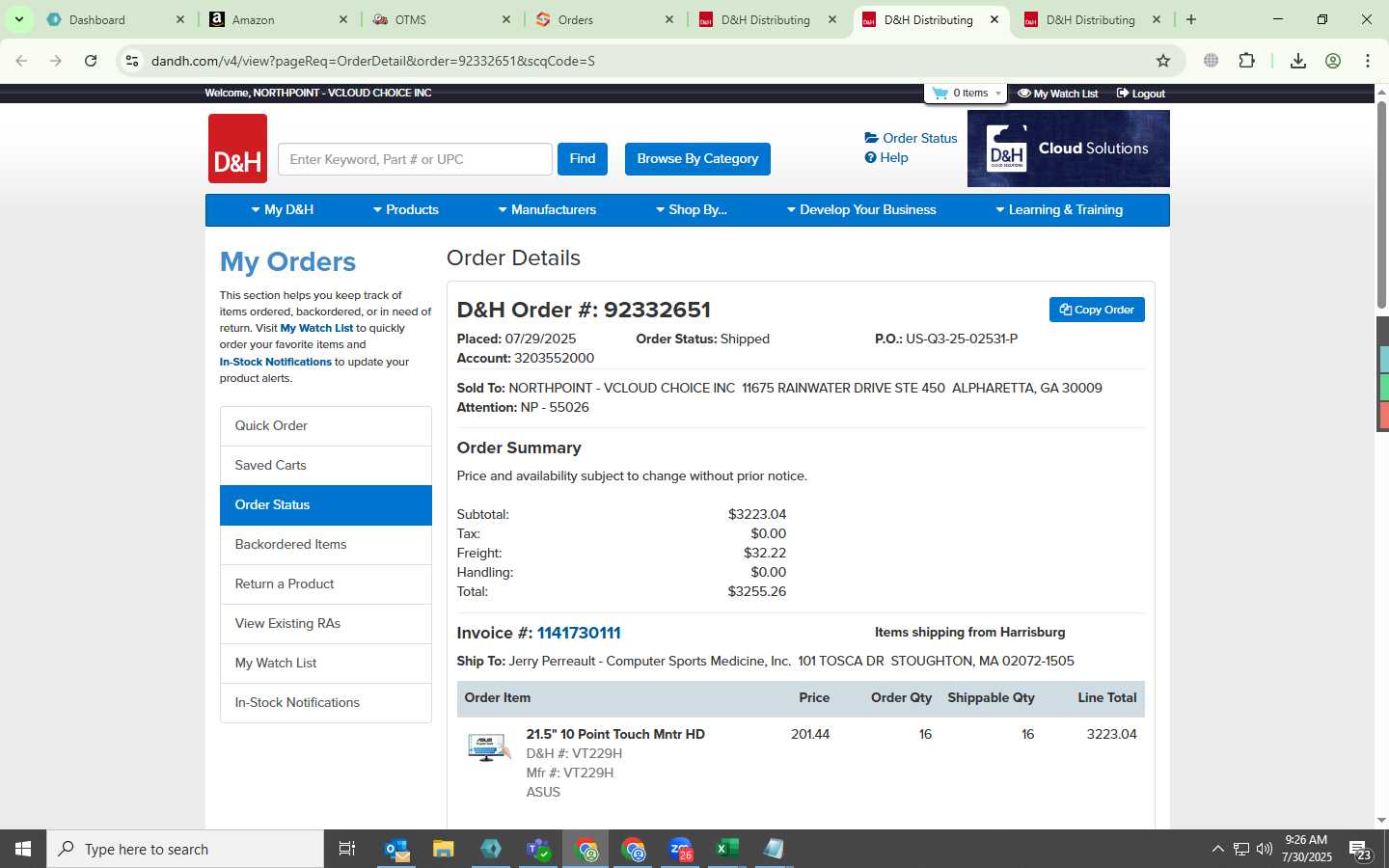Image resolution: width=1389 pixels, height=868 pixels.
Task: Expand Develop Your Business menu
Action: tap(861, 210)
